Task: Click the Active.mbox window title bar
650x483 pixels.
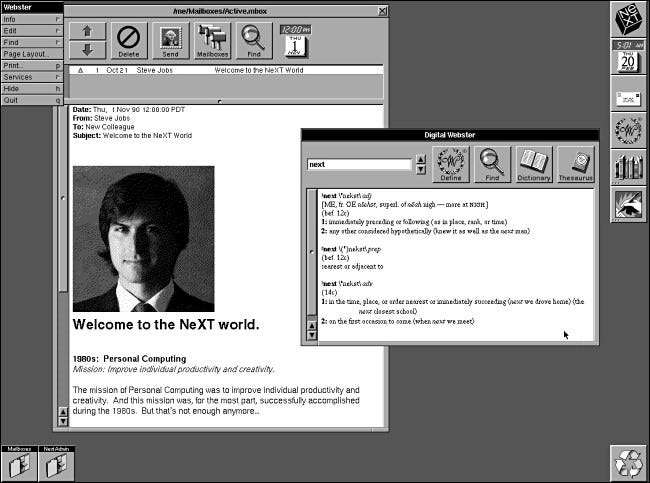Action: pyautogui.click(x=220, y=11)
